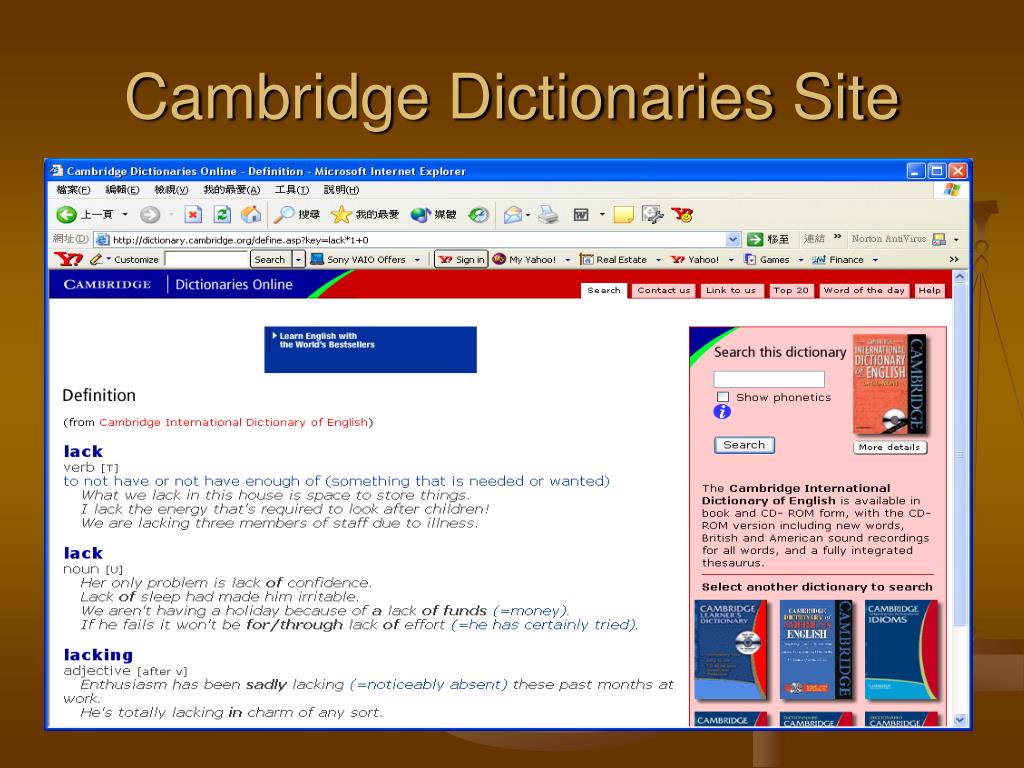Open the Yahoo! bookmark dropdown arrow
This screenshot has width=1024, height=768.
tap(731, 260)
